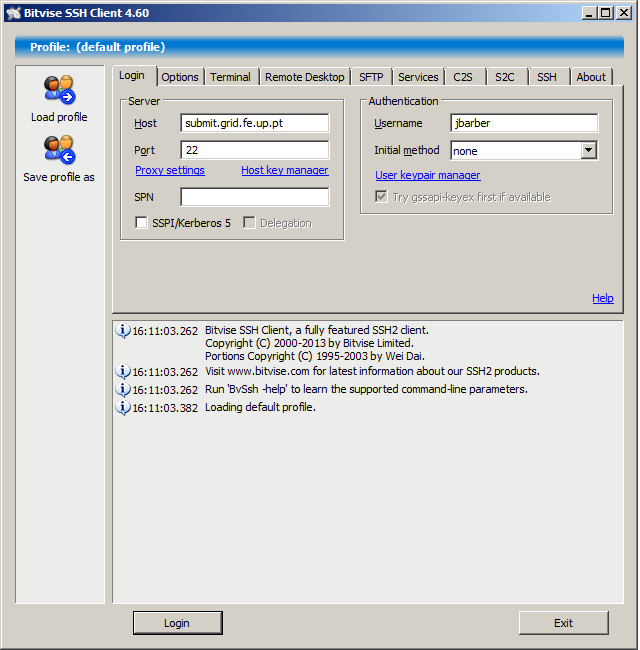The image size is (640, 650).
Task: Click the Help link
Action: click(603, 298)
